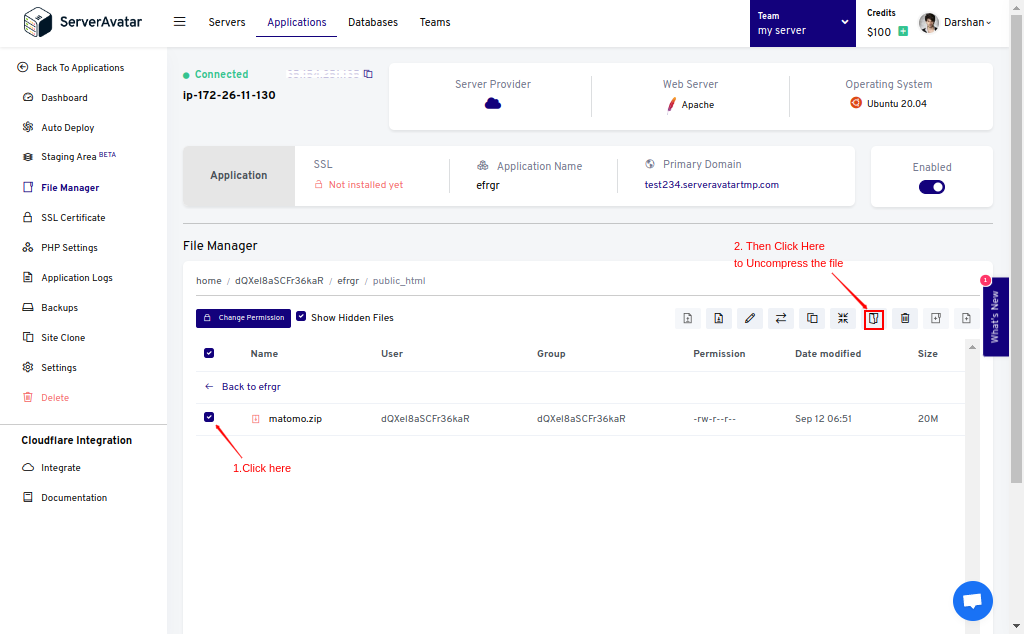Toggle the Enabled application switch
Screen dimensions: 1024x634
(931, 187)
